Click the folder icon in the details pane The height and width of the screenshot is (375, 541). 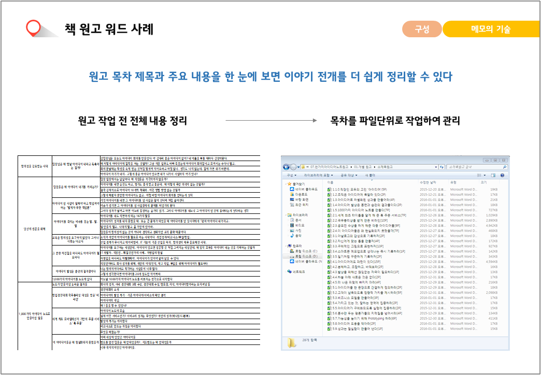pyautogui.click(x=292, y=342)
